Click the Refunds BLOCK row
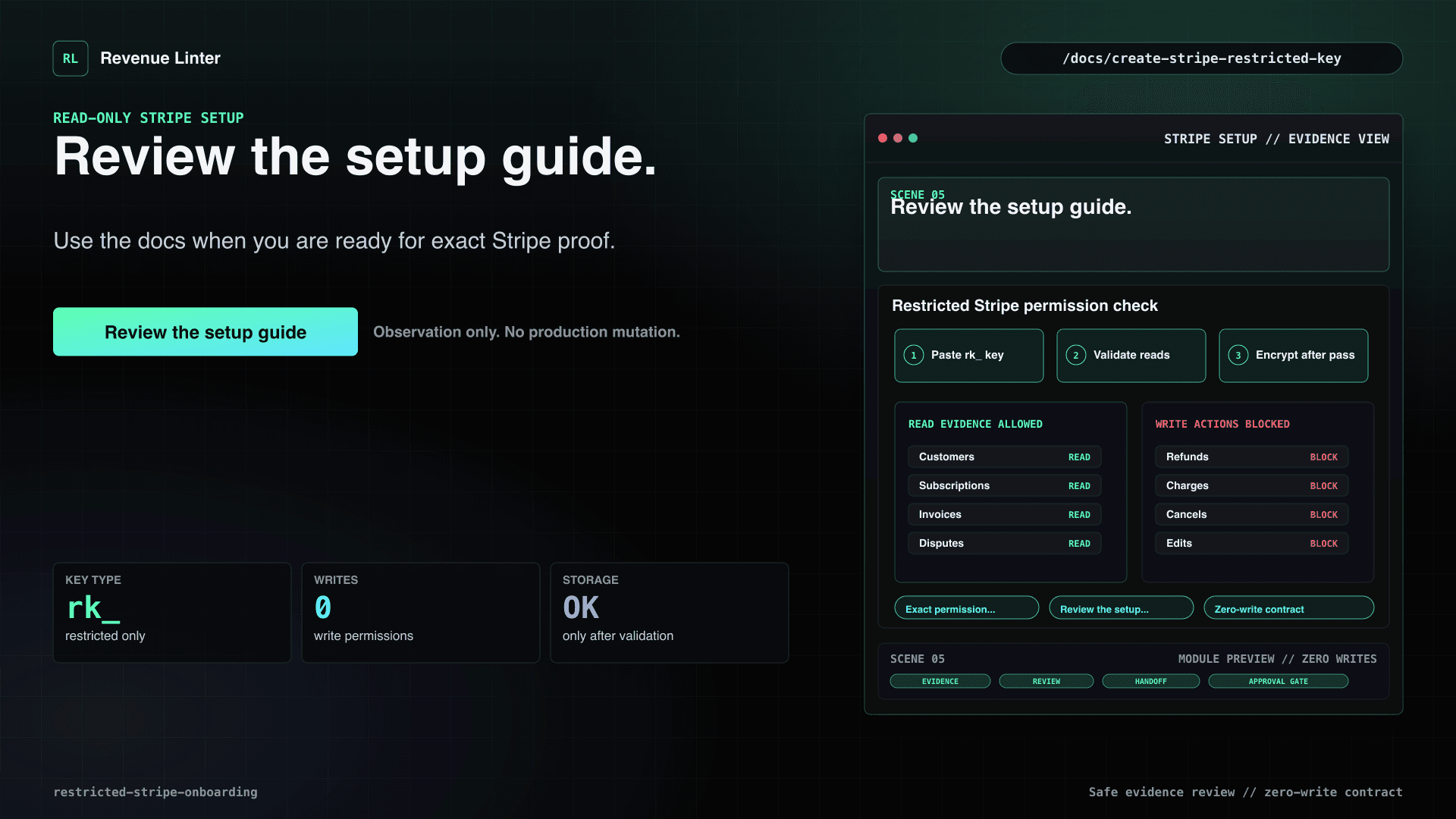 (x=1252, y=457)
